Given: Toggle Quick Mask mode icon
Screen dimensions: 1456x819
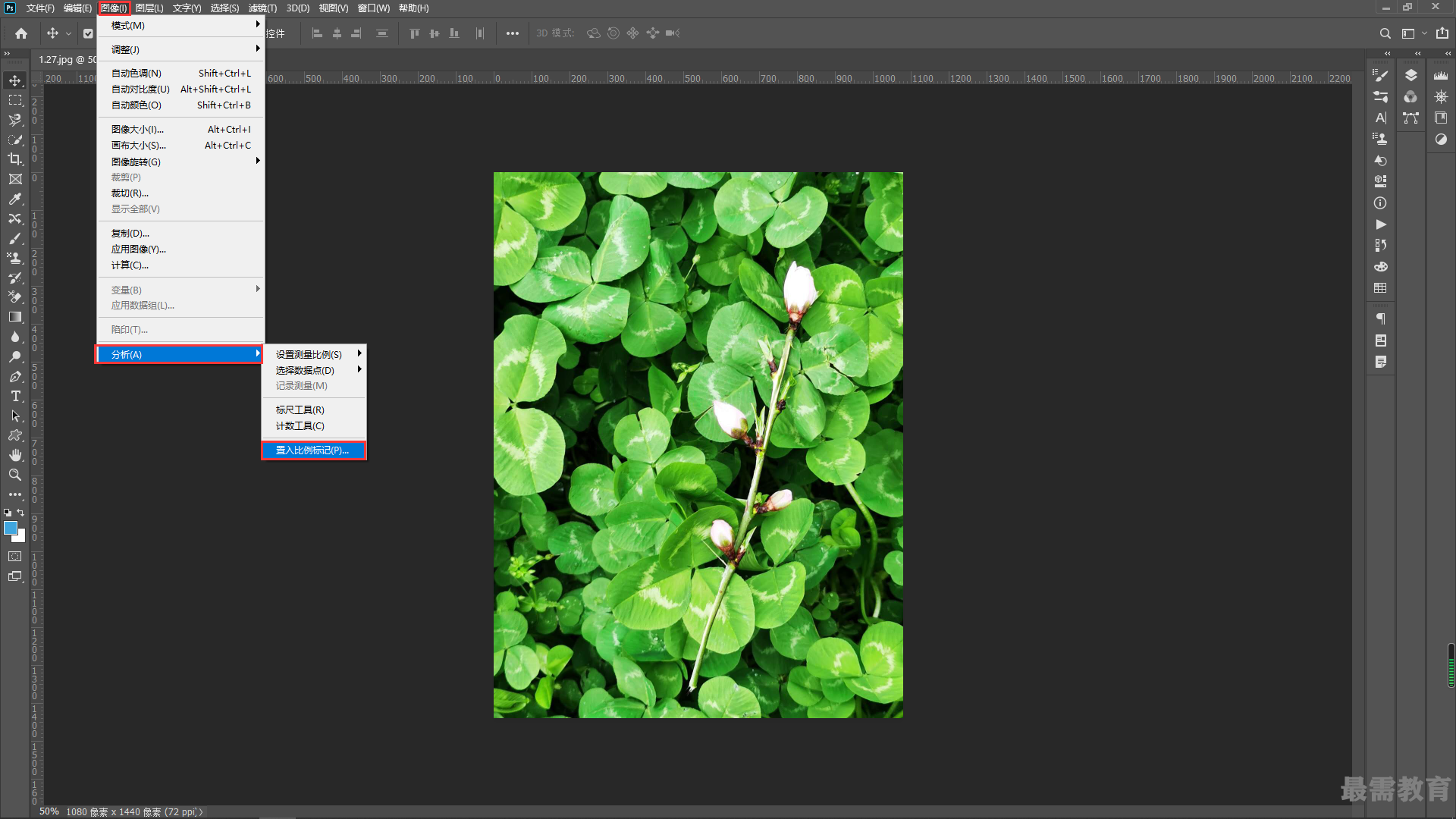Looking at the screenshot, I should [x=15, y=557].
